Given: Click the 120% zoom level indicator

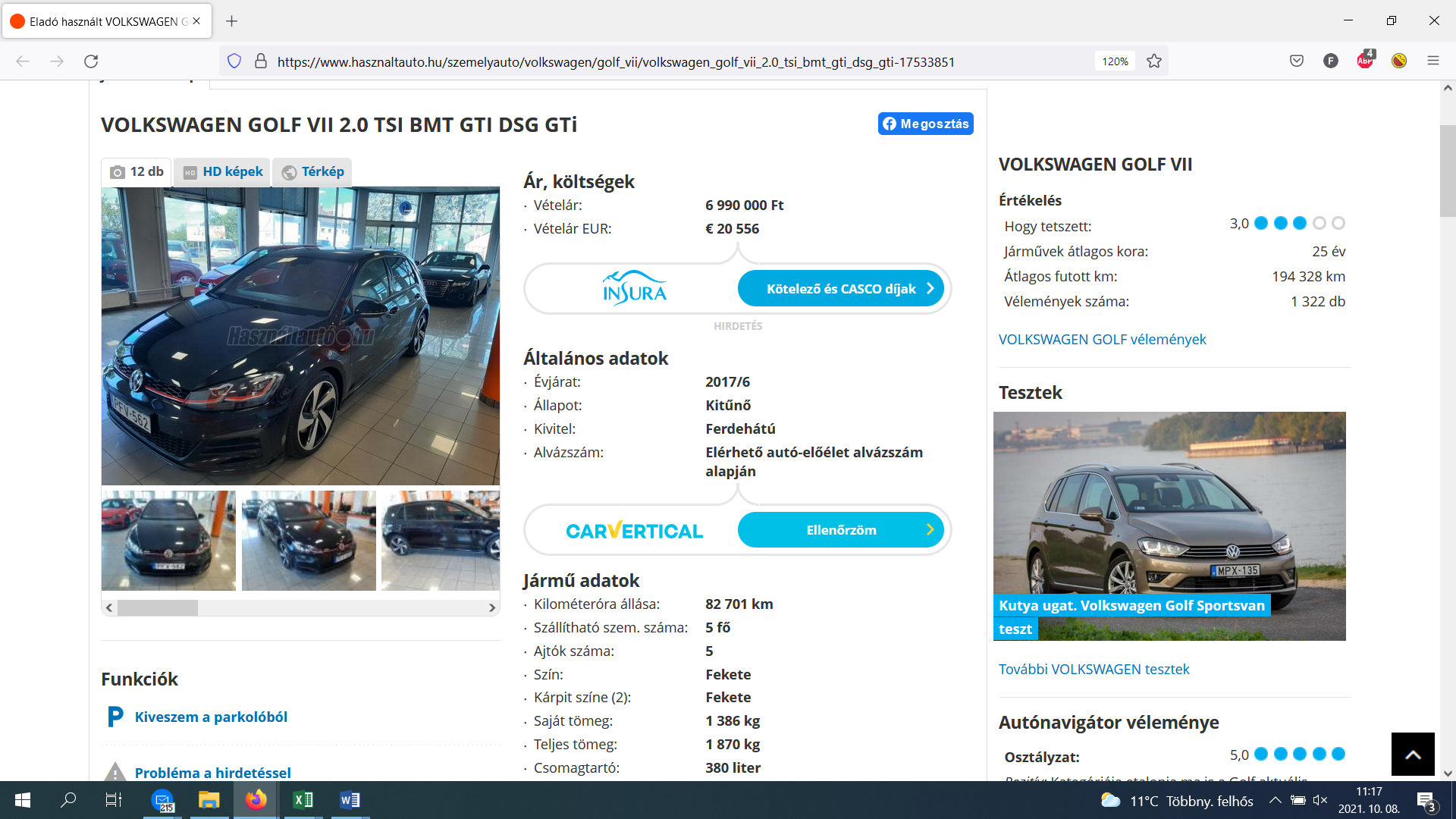Looking at the screenshot, I should click(1115, 61).
